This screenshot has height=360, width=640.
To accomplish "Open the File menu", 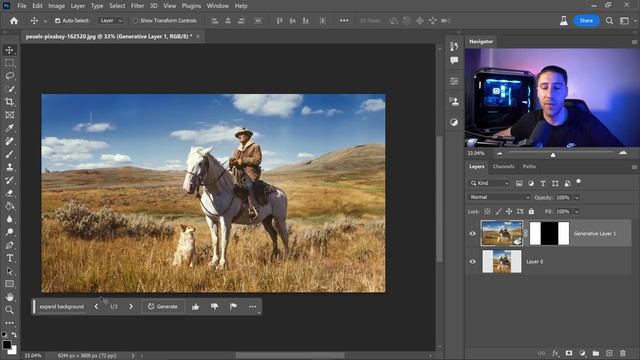I will click(22, 6).
